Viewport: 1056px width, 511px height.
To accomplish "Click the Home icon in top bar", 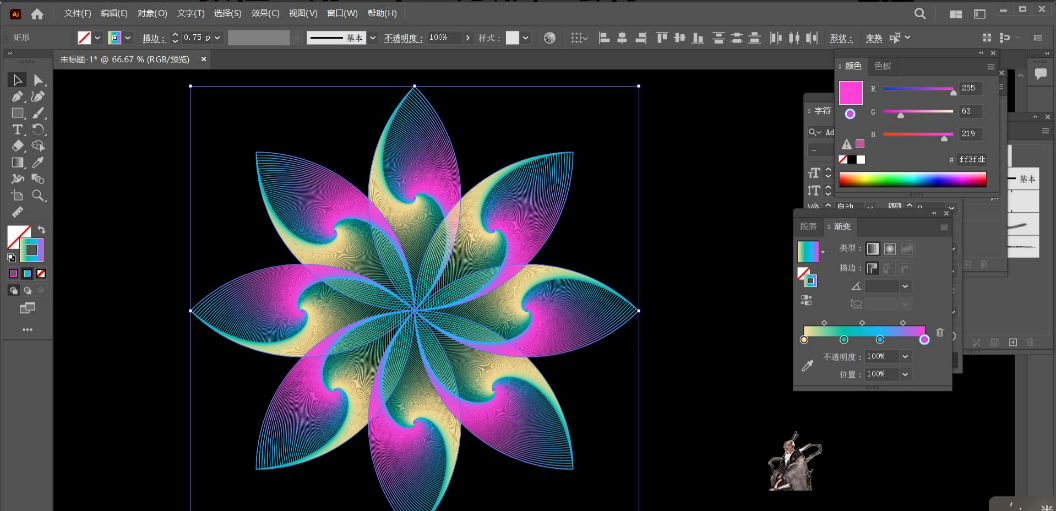I will point(37,14).
